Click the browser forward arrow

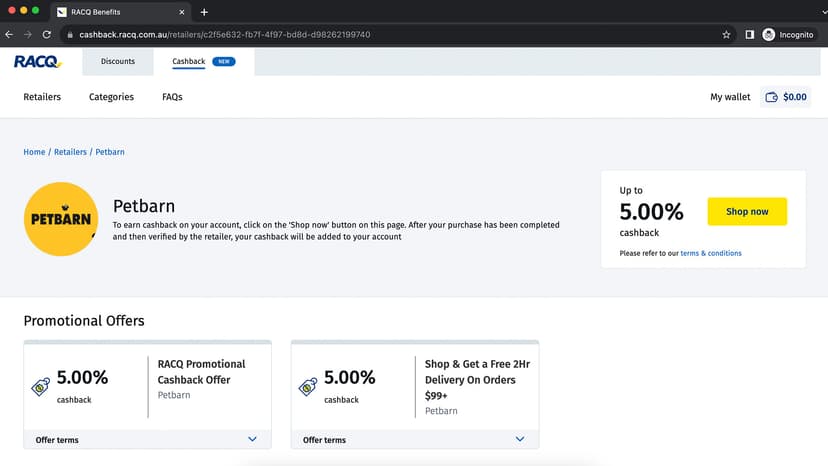pos(28,34)
